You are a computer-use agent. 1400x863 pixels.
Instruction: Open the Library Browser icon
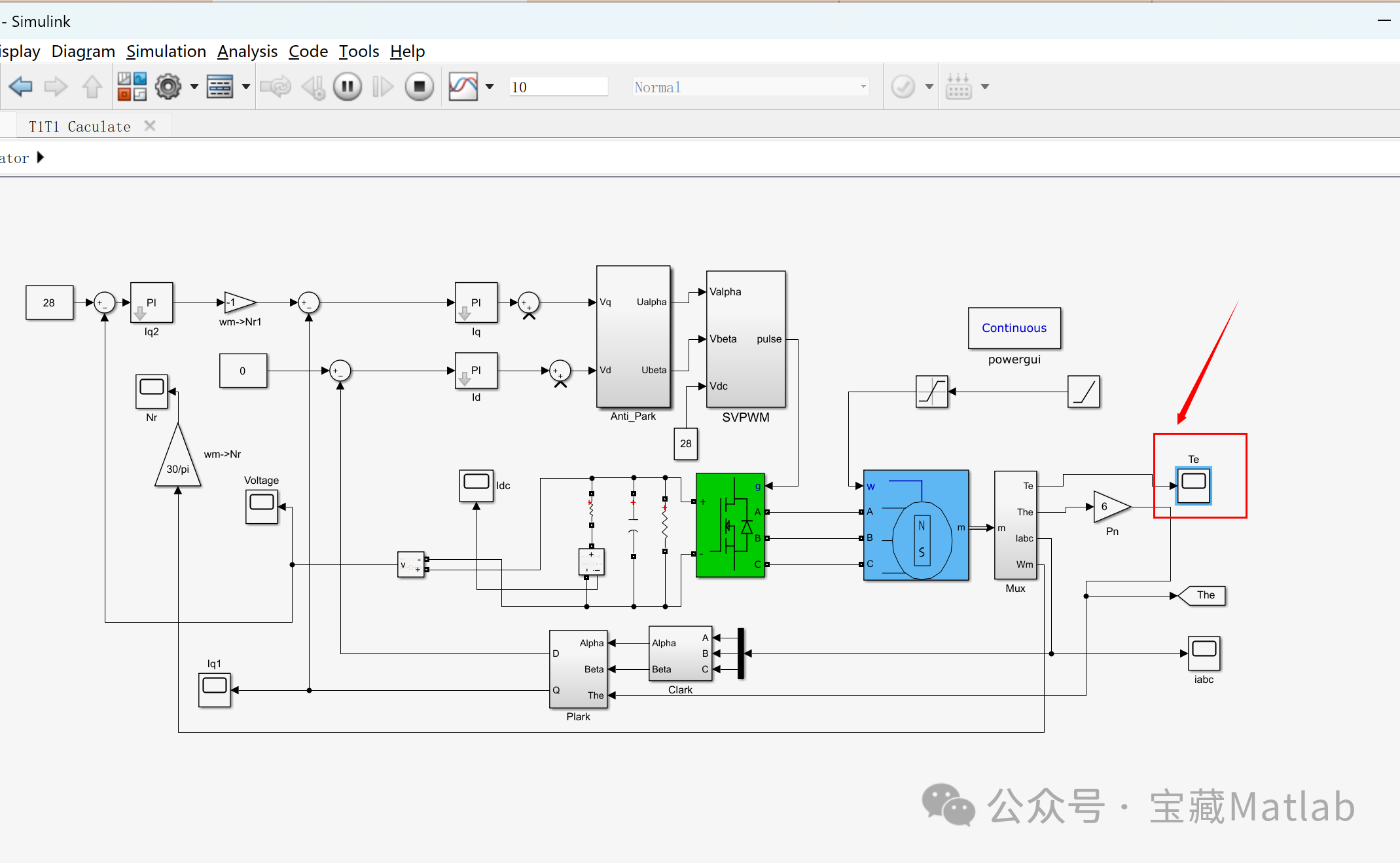pyautogui.click(x=132, y=86)
